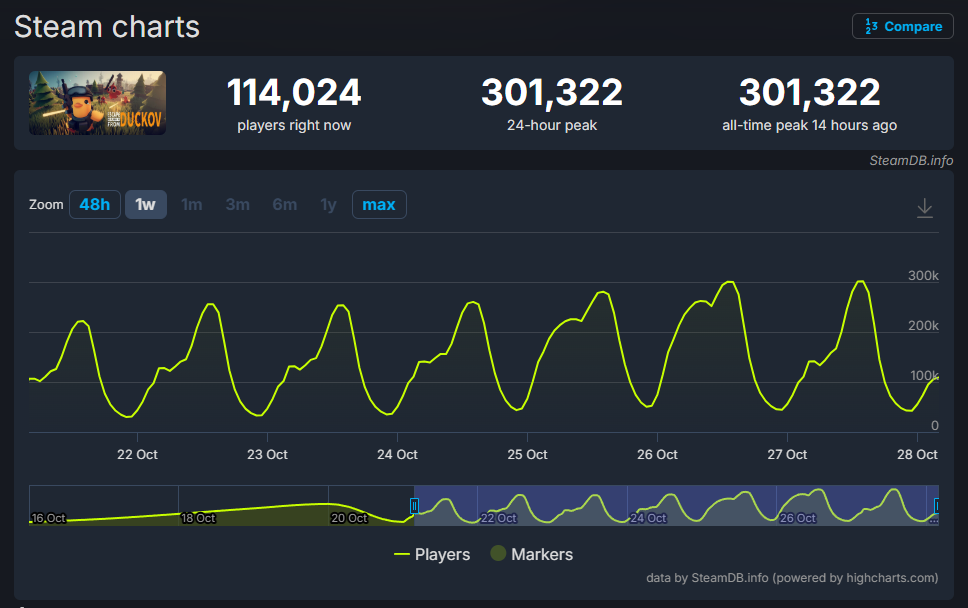Viewport: 968px width, 608px height.
Task: Select the 6m zoom range
Action: (284, 204)
